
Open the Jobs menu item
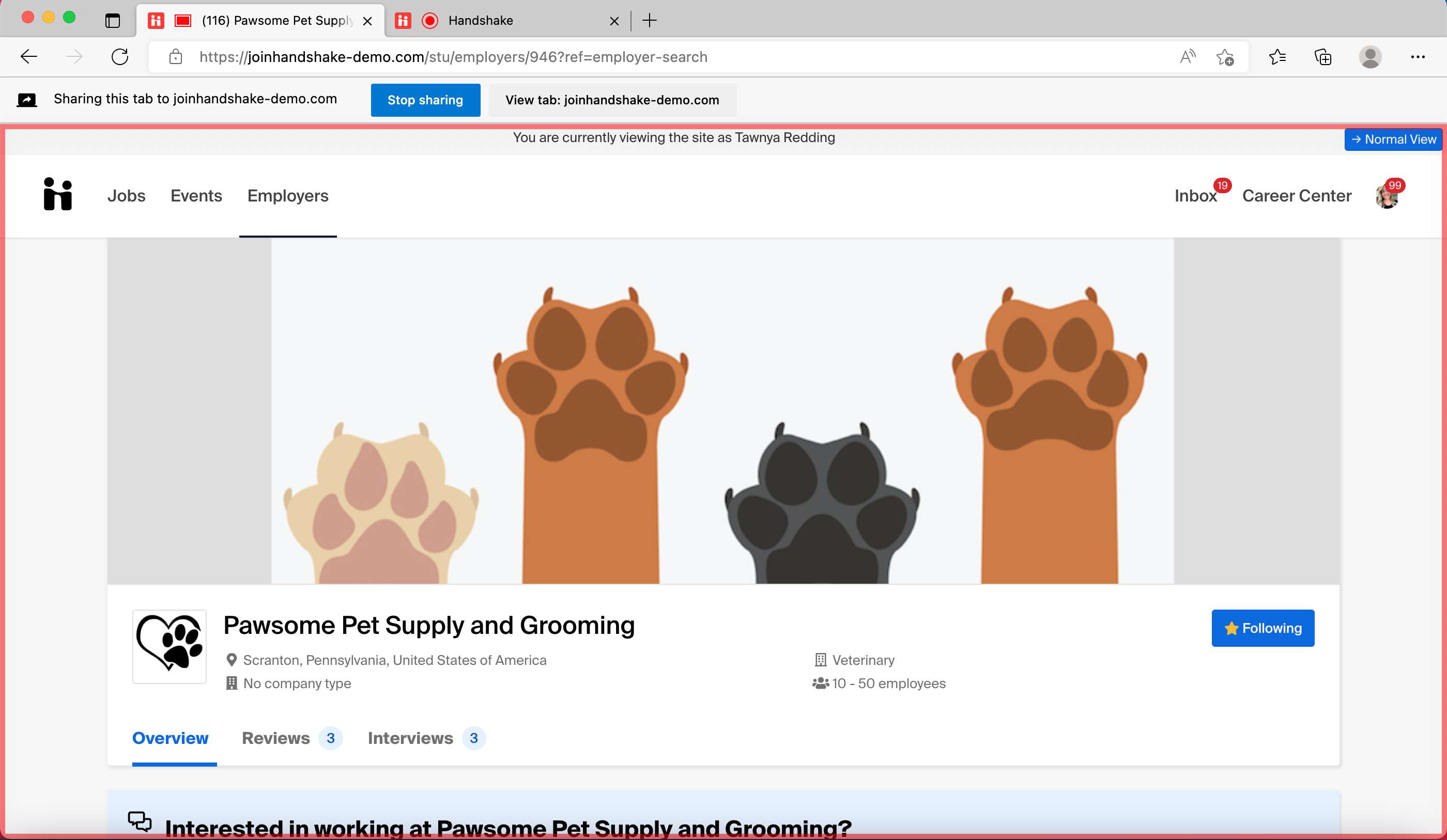126,196
